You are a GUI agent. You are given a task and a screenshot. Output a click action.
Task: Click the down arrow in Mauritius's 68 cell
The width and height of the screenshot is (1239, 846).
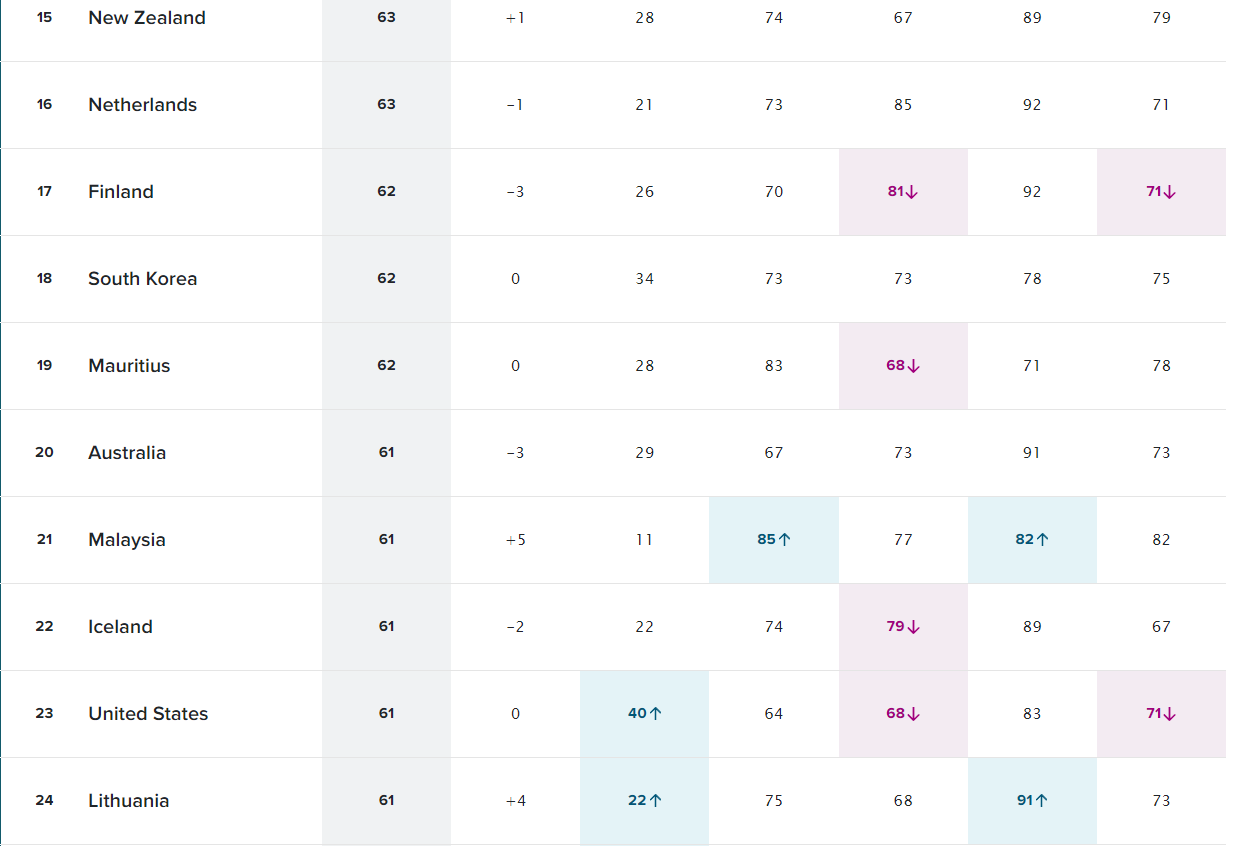(x=913, y=366)
